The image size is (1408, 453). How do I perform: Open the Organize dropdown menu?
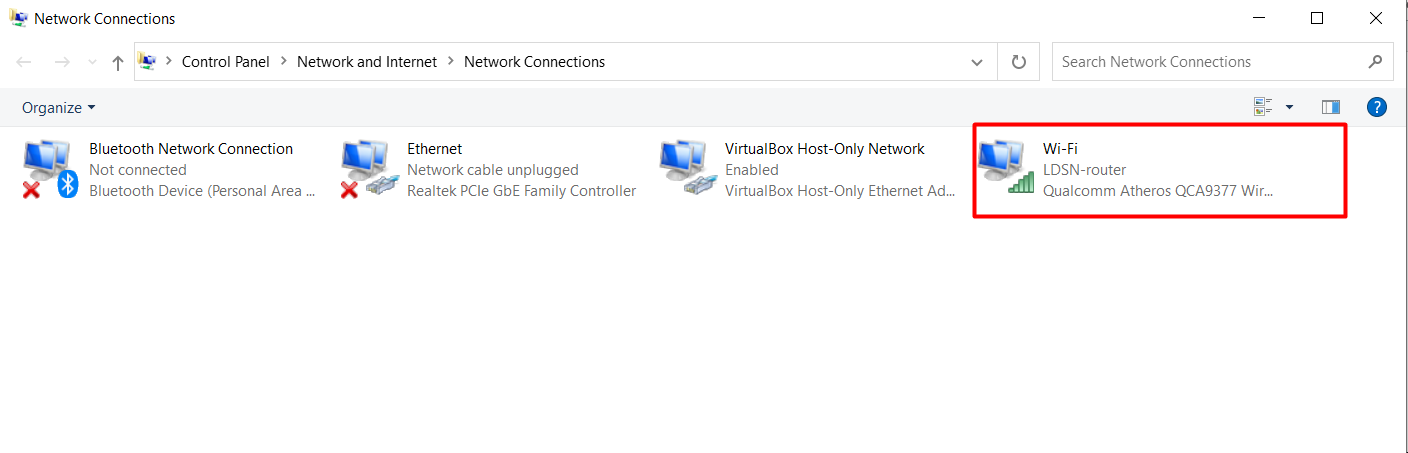(x=59, y=107)
